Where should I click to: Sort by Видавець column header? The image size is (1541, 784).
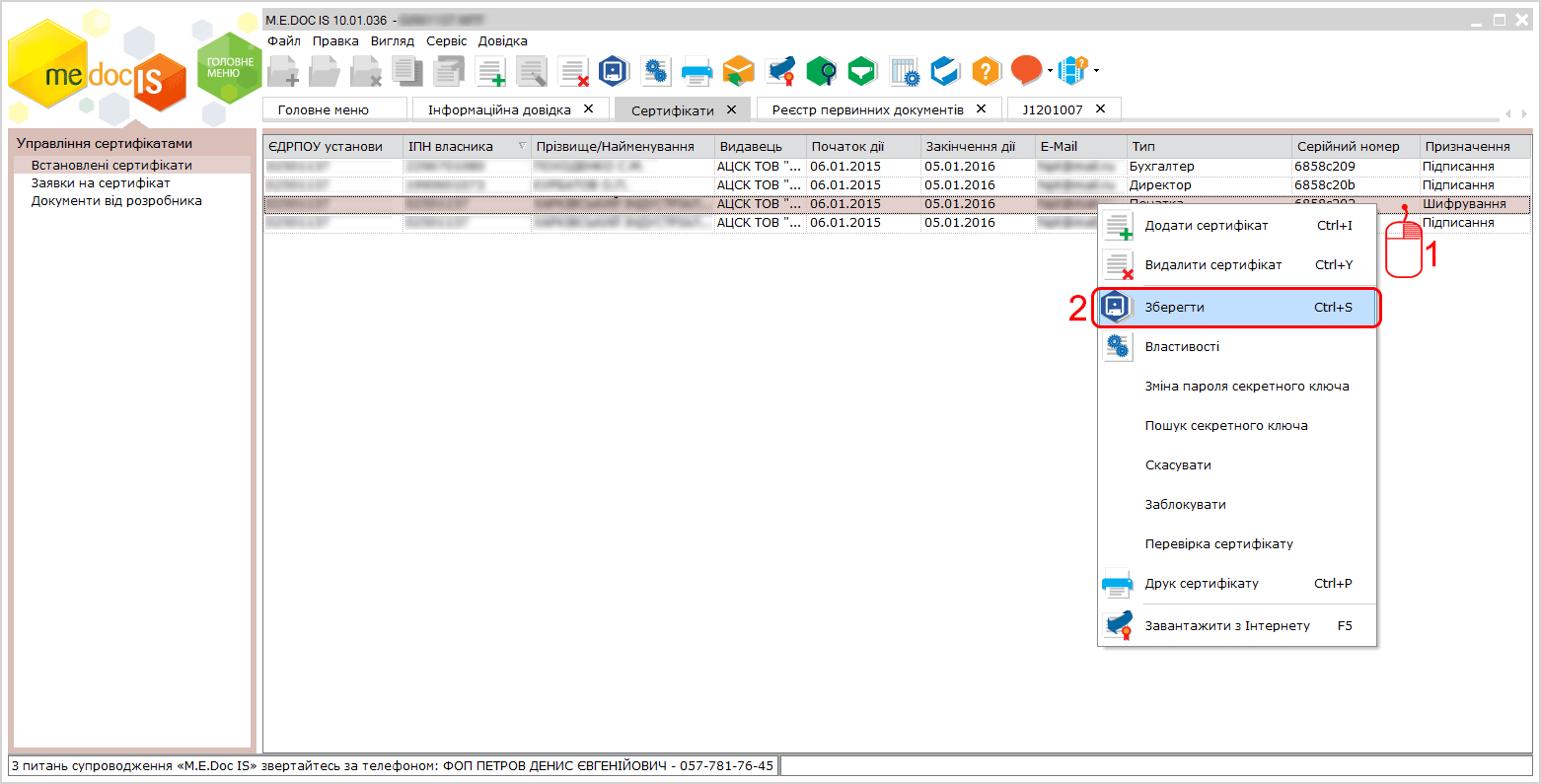pyautogui.click(x=761, y=147)
